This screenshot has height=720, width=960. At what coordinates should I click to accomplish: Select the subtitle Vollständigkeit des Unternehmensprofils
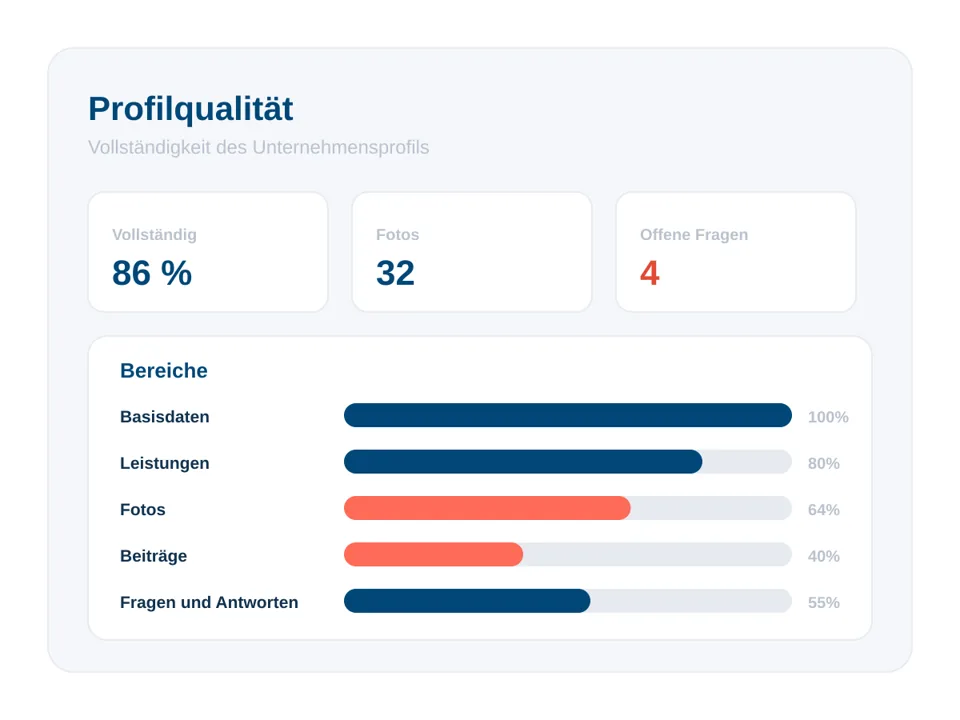pyautogui.click(x=258, y=148)
